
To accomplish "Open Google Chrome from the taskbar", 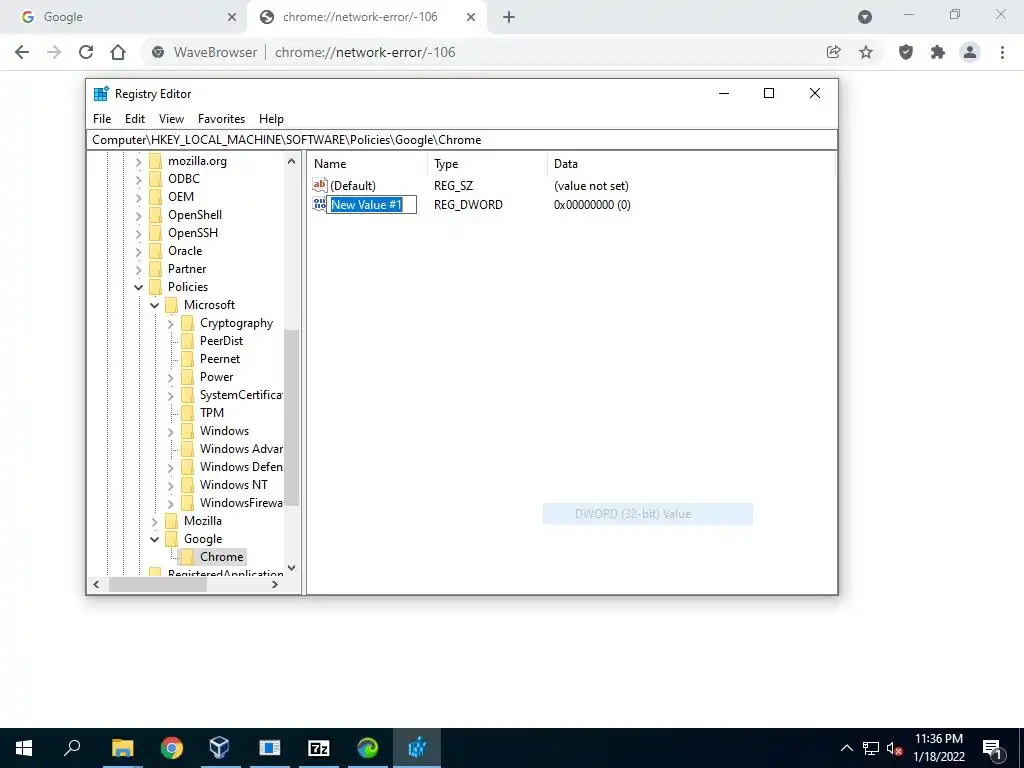I will point(171,748).
